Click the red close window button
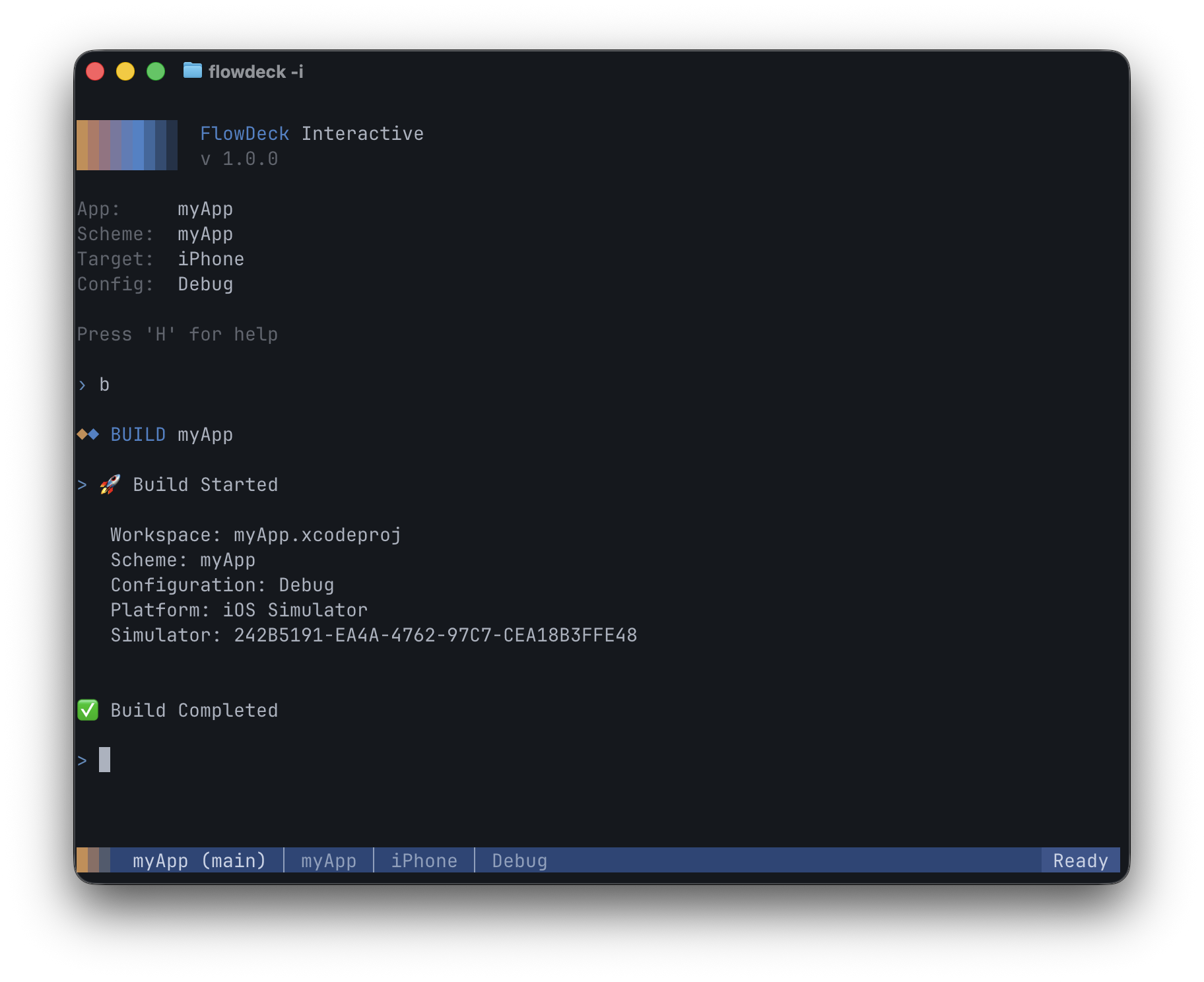The image size is (1204, 982). tap(95, 71)
